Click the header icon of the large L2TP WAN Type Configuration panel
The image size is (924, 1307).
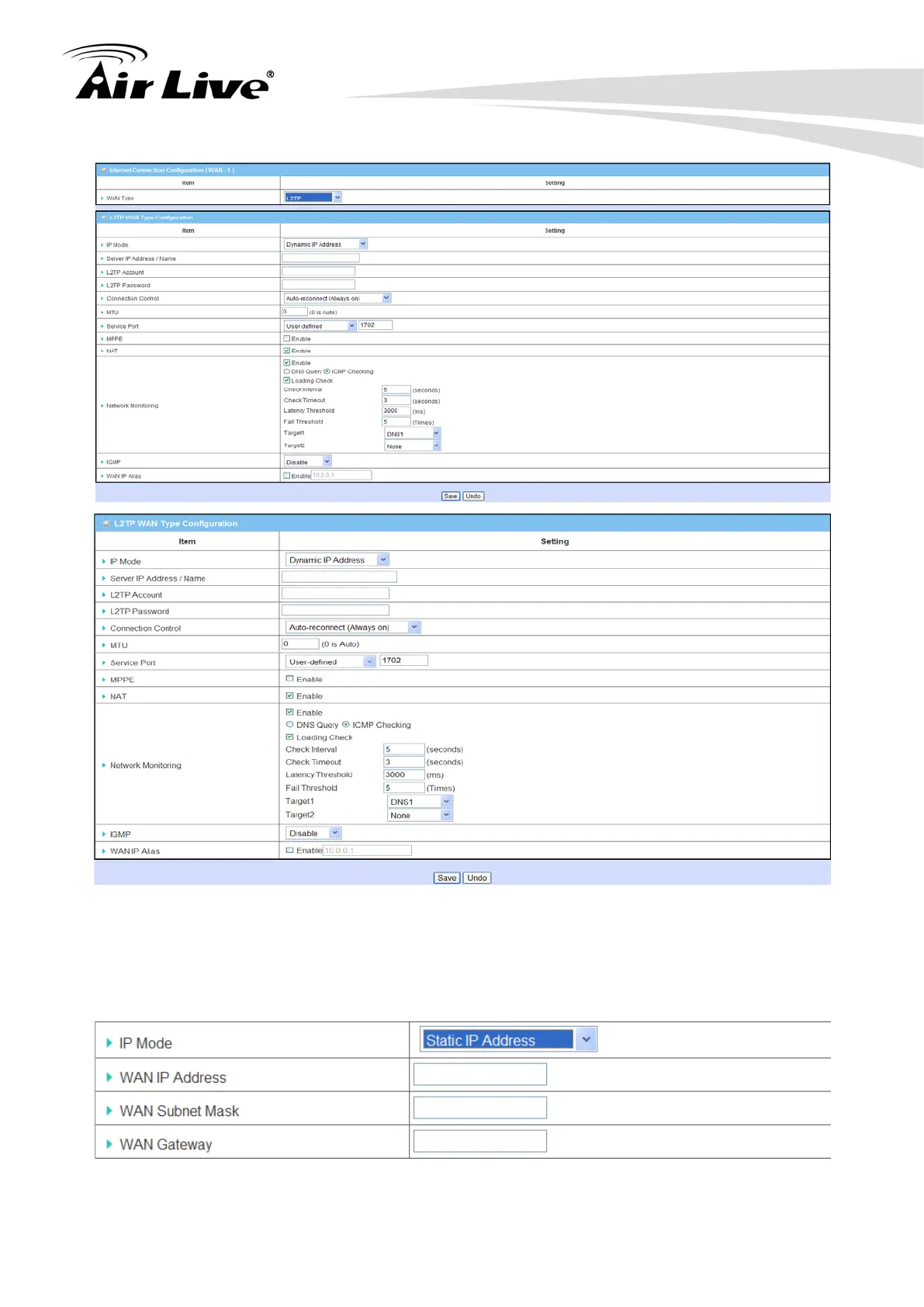pos(106,524)
